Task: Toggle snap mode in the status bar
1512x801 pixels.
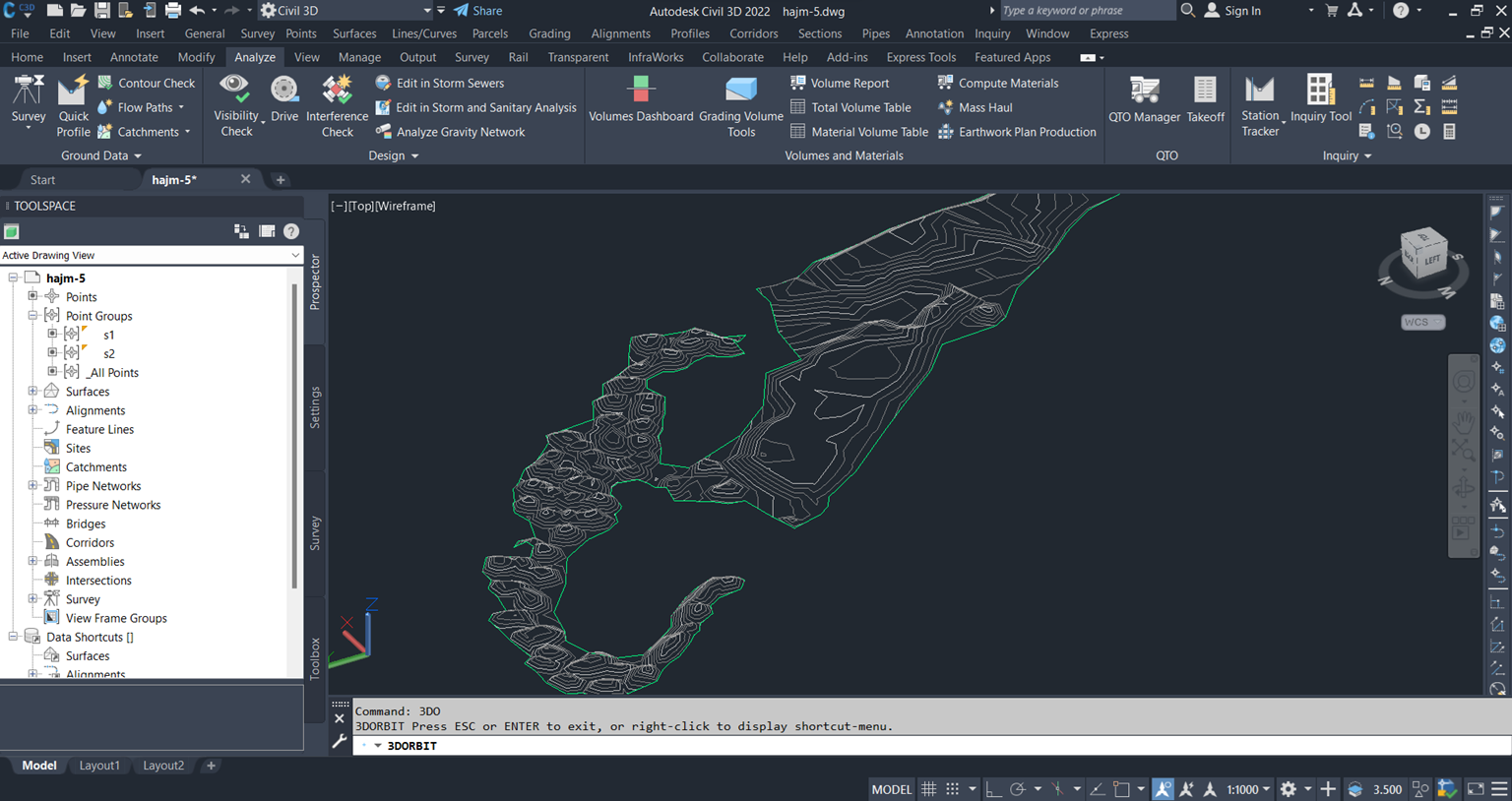Action: [x=952, y=789]
